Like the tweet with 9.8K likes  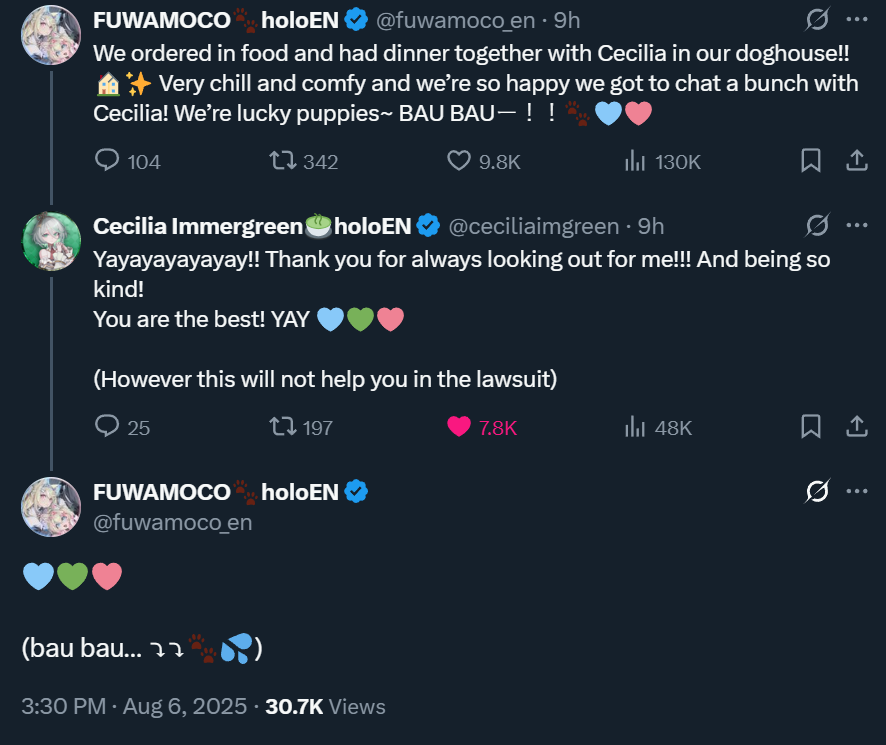pos(459,161)
